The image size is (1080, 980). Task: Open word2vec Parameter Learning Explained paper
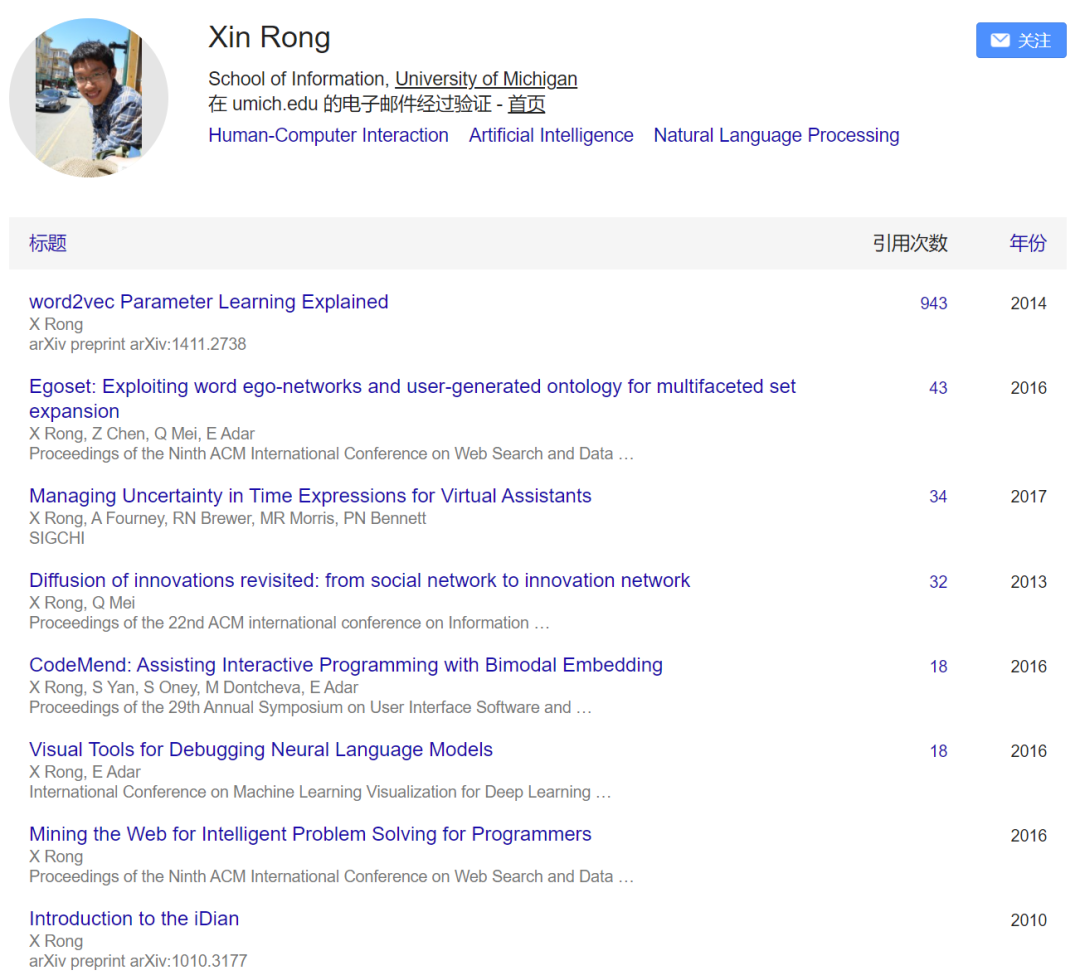[209, 302]
